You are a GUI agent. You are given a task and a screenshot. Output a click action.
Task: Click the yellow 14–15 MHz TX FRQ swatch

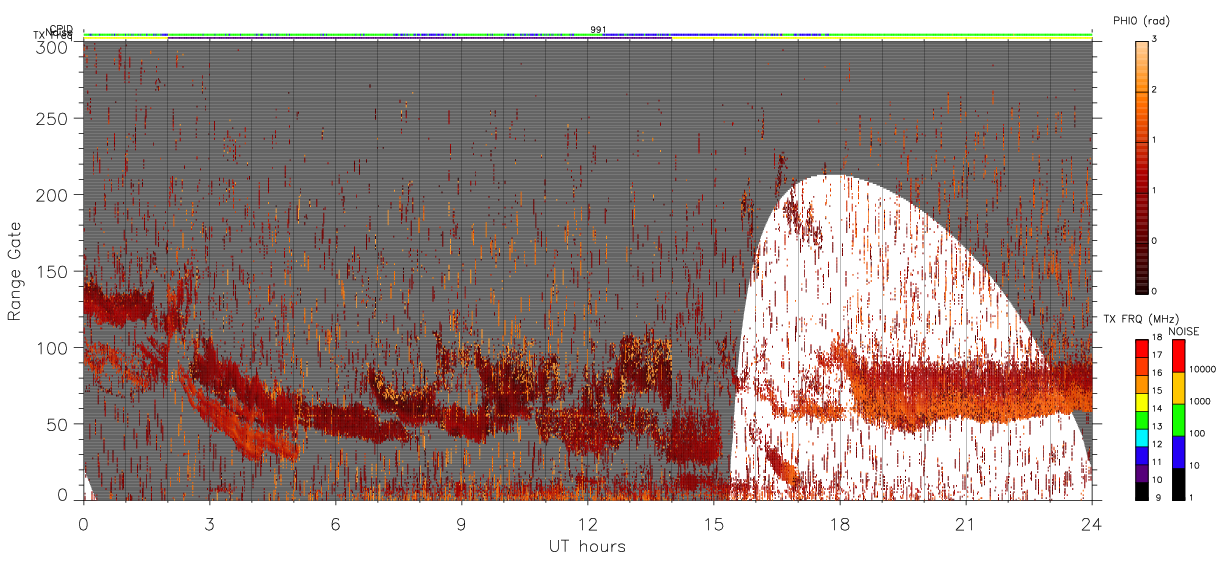click(x=1141, y=400)
